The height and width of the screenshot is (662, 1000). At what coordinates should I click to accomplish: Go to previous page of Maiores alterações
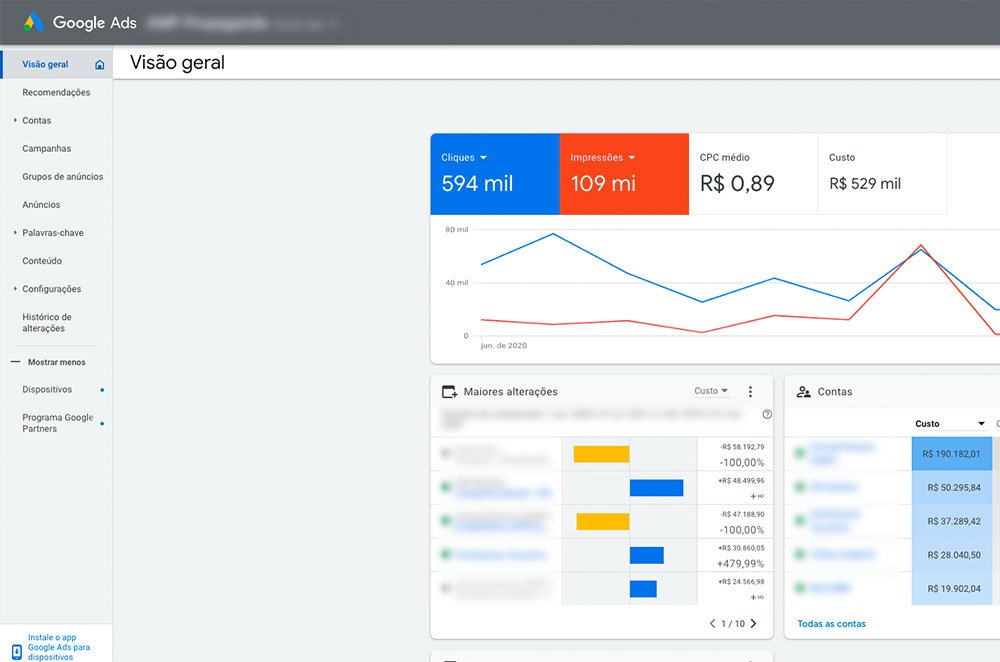click(x=712, y=624)
